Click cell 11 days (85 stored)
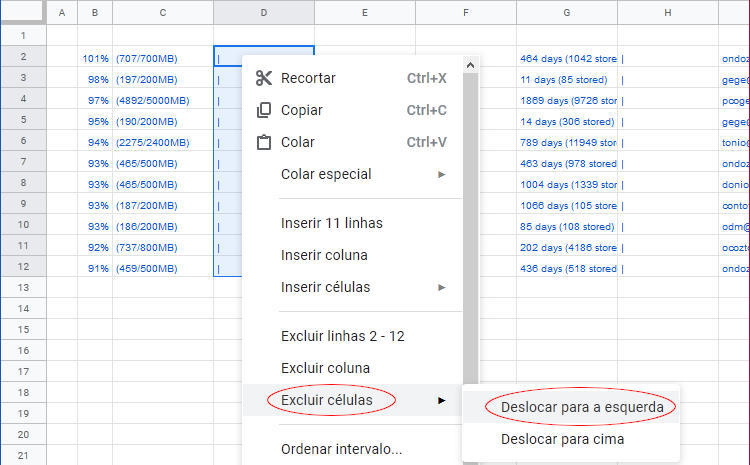 coord(567,79)
